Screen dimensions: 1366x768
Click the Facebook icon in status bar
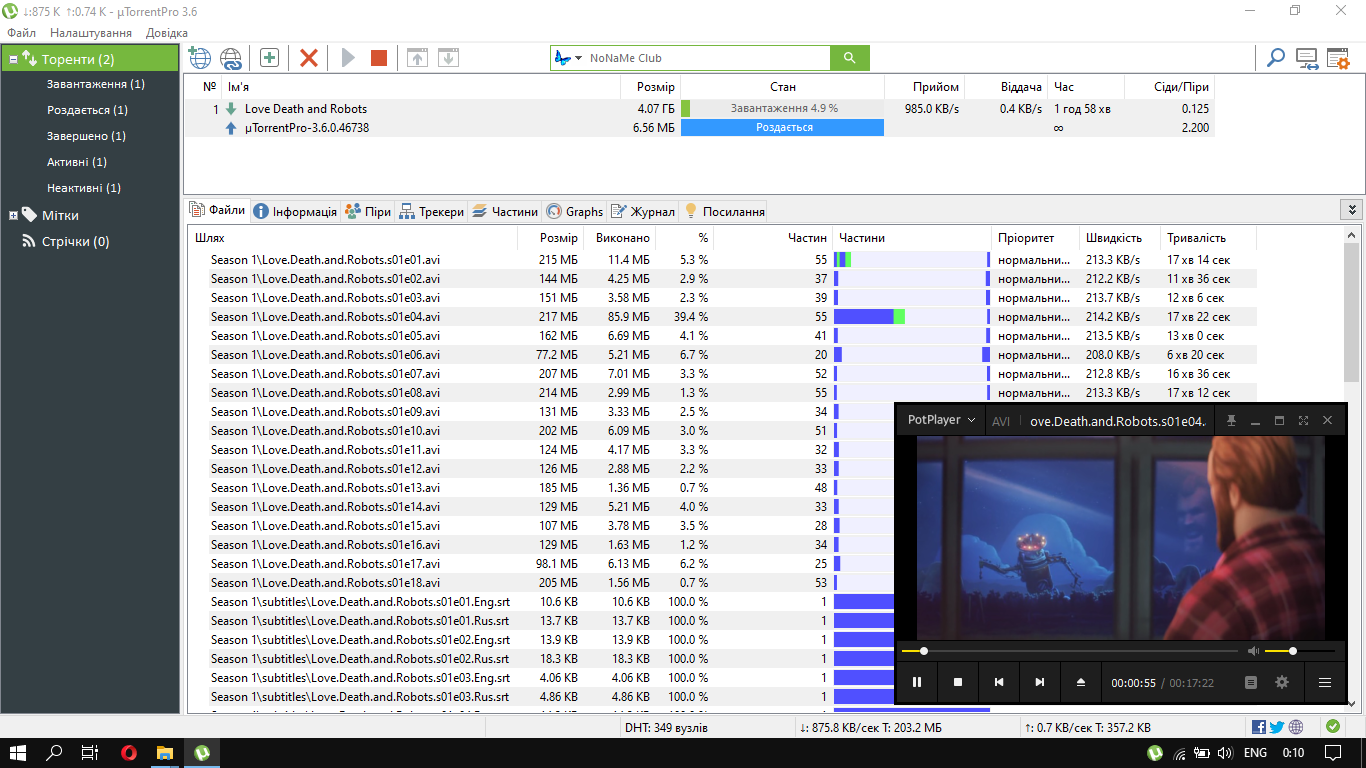click(x=1259, y=727)
